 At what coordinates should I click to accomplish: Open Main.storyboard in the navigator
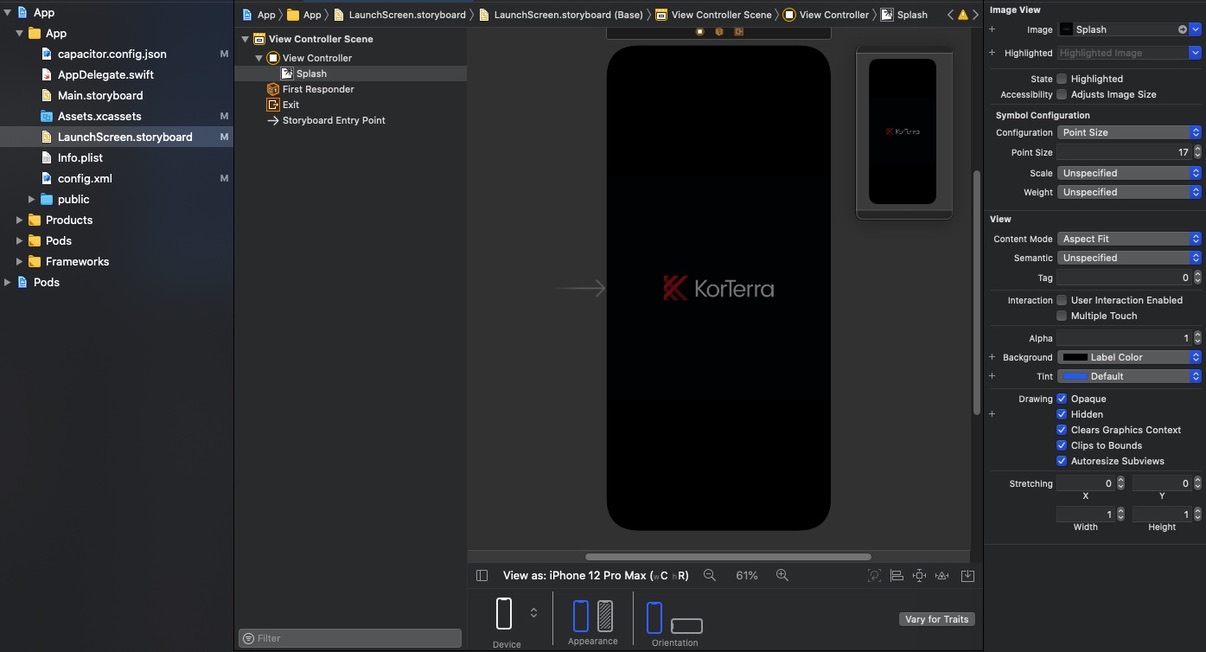coord(100,96)
